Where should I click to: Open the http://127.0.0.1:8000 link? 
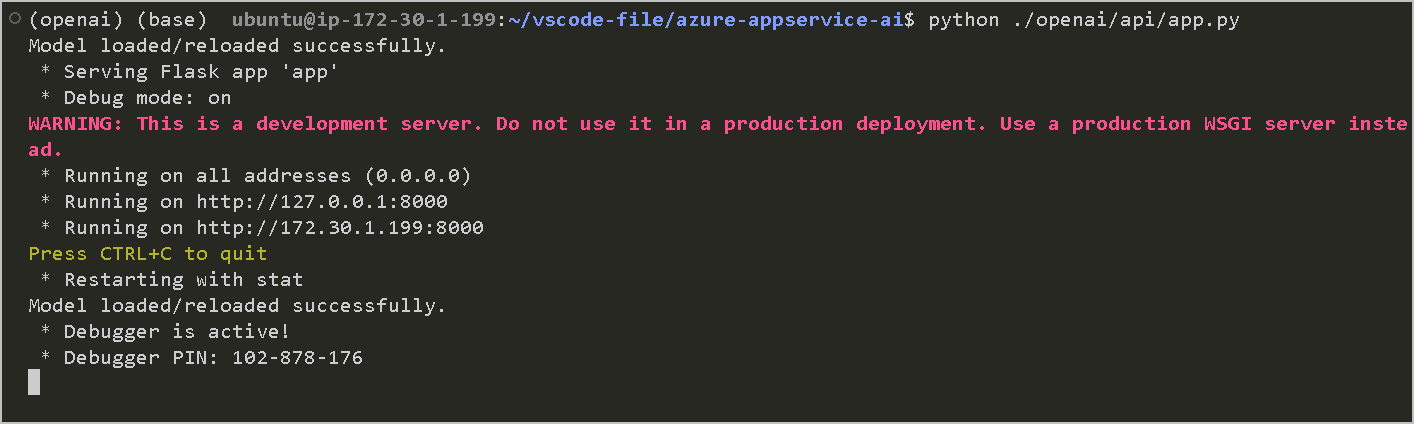[x=322, y=202]
